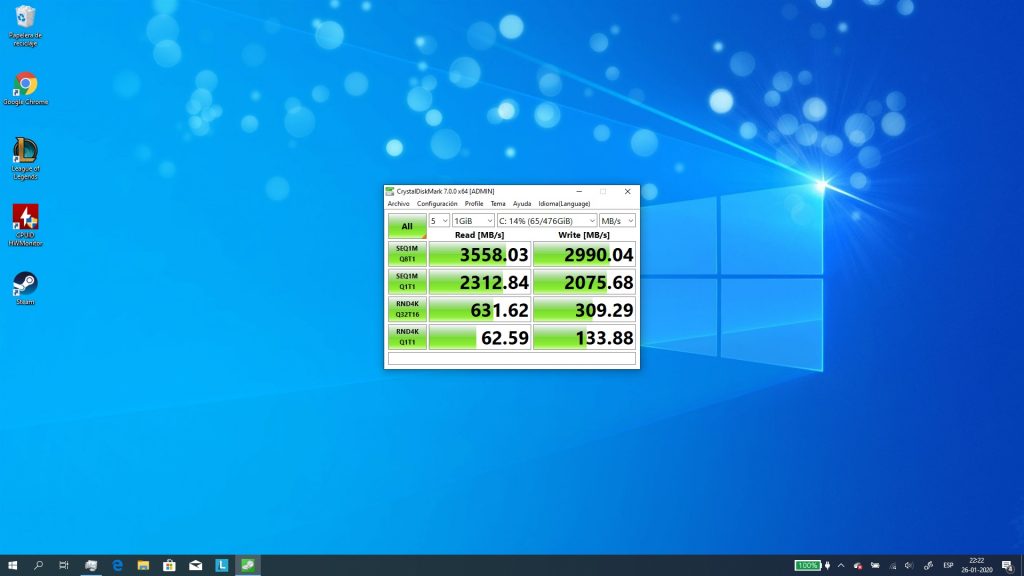This screenshot has width=1024, height=576.
Task: Click the SEQ1M Q8T1 read result 3558.03
Action: pyautogui.click(x=479, y=254)
